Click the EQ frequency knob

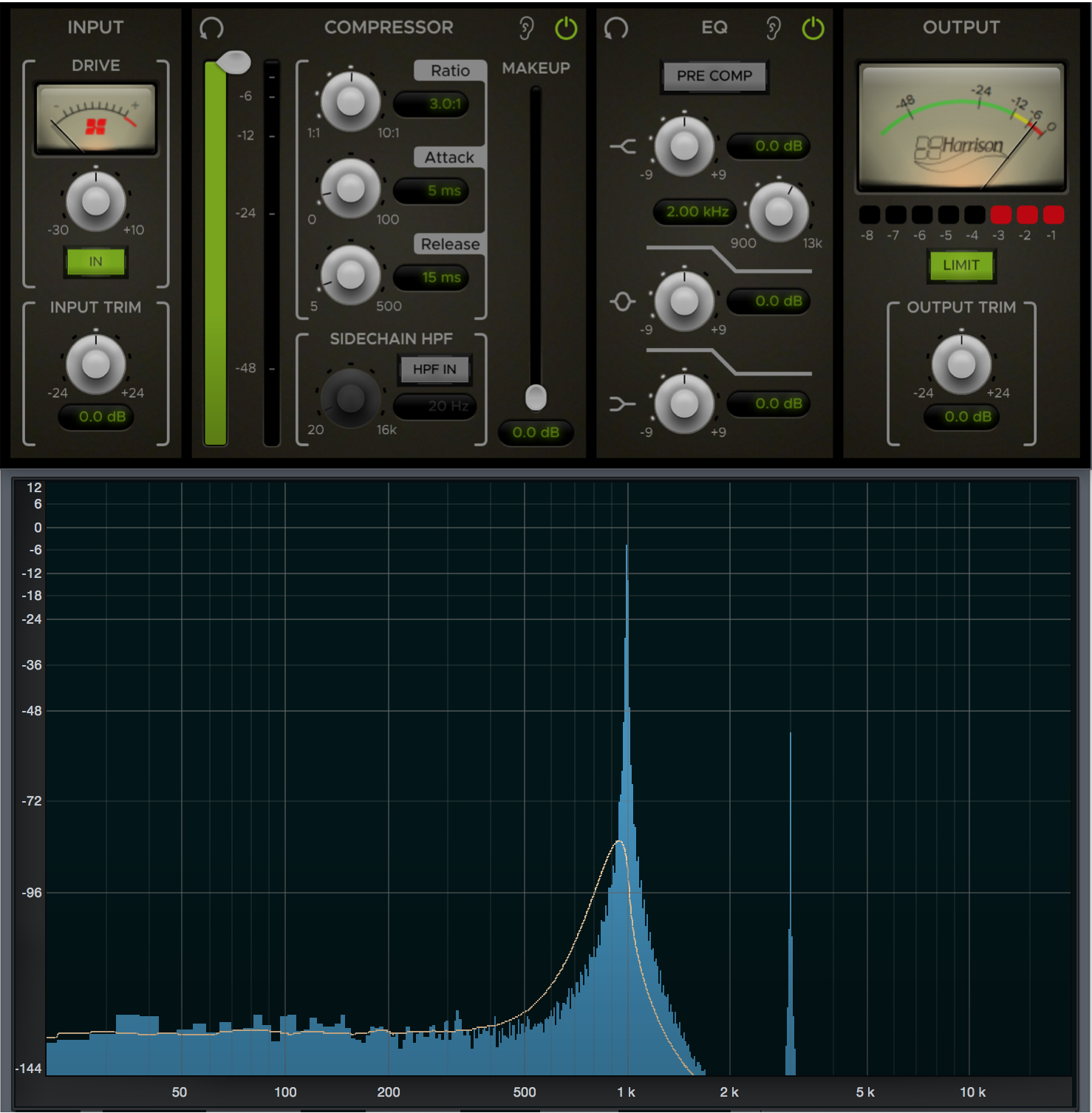779,211
